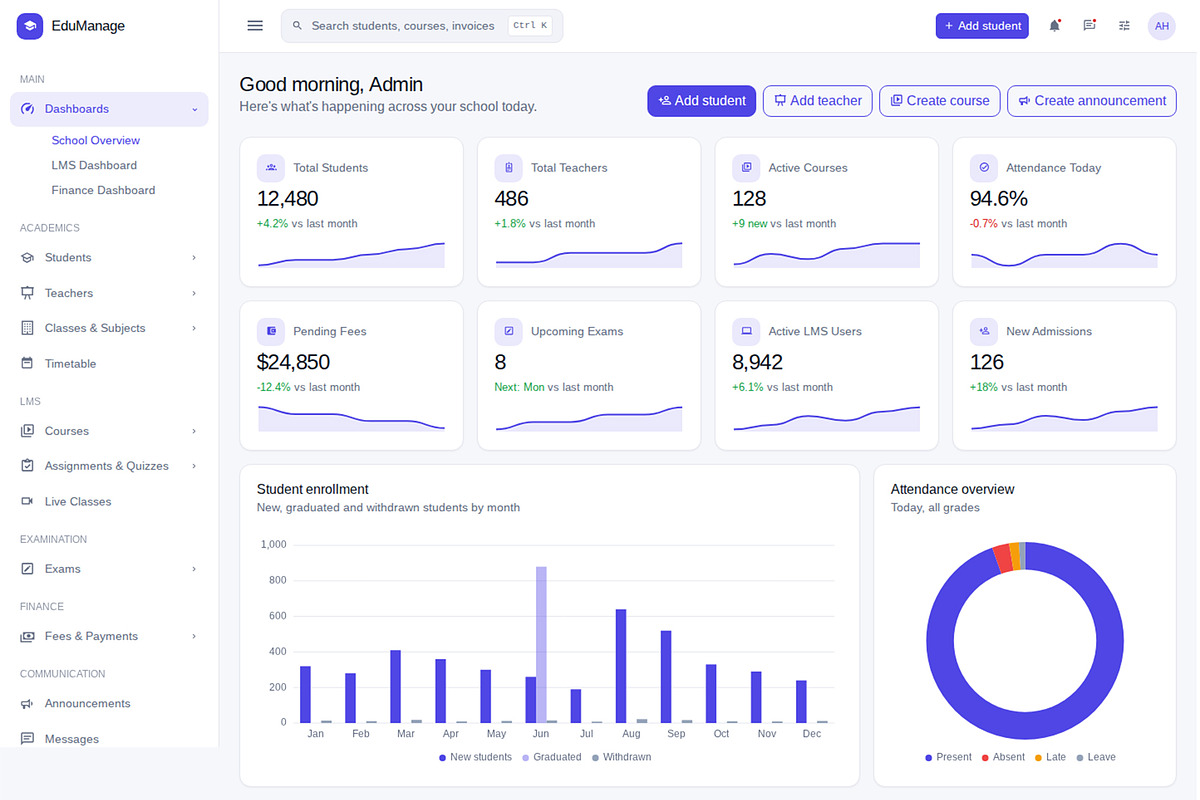
Task: Toggle Withdrawn series in chart legend
Action: (621, 757)
